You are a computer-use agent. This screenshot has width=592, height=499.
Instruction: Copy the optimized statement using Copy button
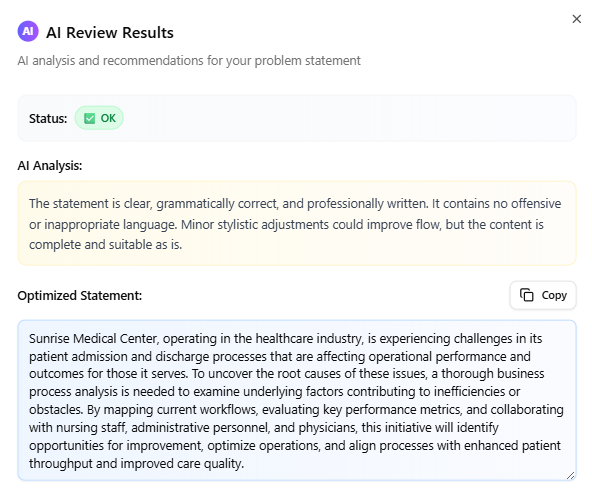coord(543,295)
